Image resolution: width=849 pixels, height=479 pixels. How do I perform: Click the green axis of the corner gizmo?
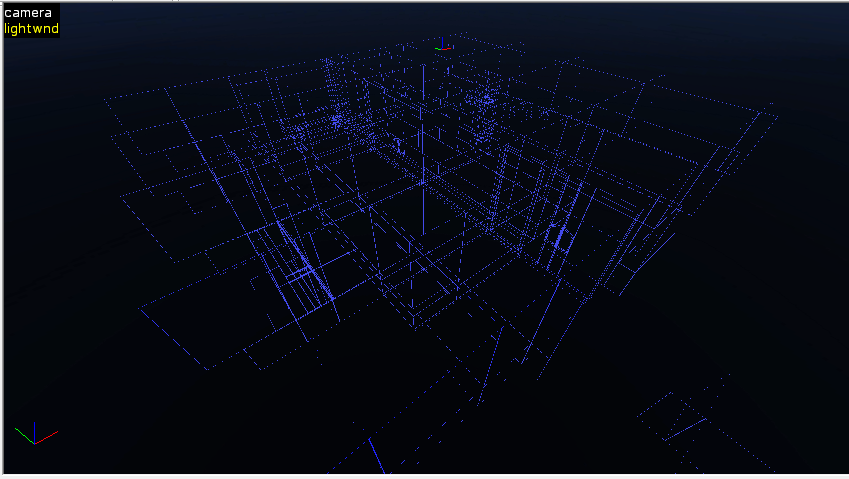point(23,433)
